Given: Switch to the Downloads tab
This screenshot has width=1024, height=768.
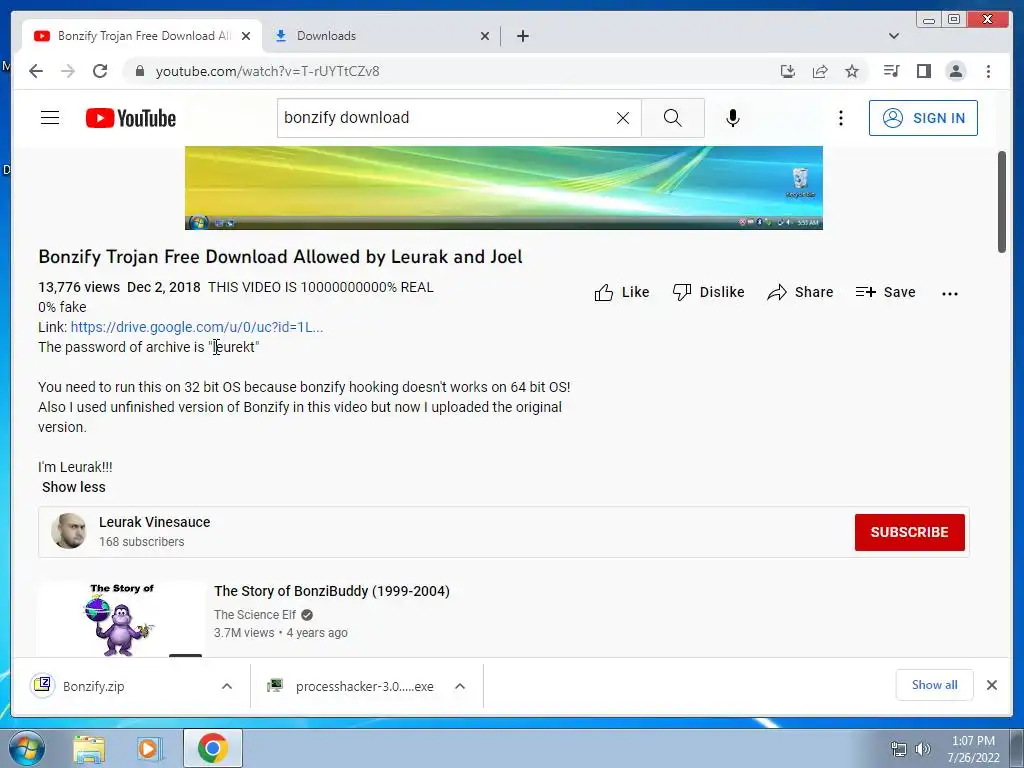Looking at the screenshot, I should pyautogui.click(x=380, y=36).
